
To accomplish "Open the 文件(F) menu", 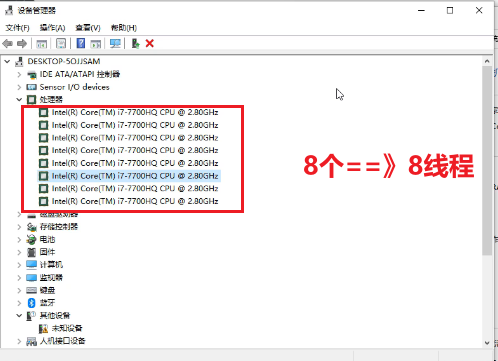I will [x=17, y=28].
